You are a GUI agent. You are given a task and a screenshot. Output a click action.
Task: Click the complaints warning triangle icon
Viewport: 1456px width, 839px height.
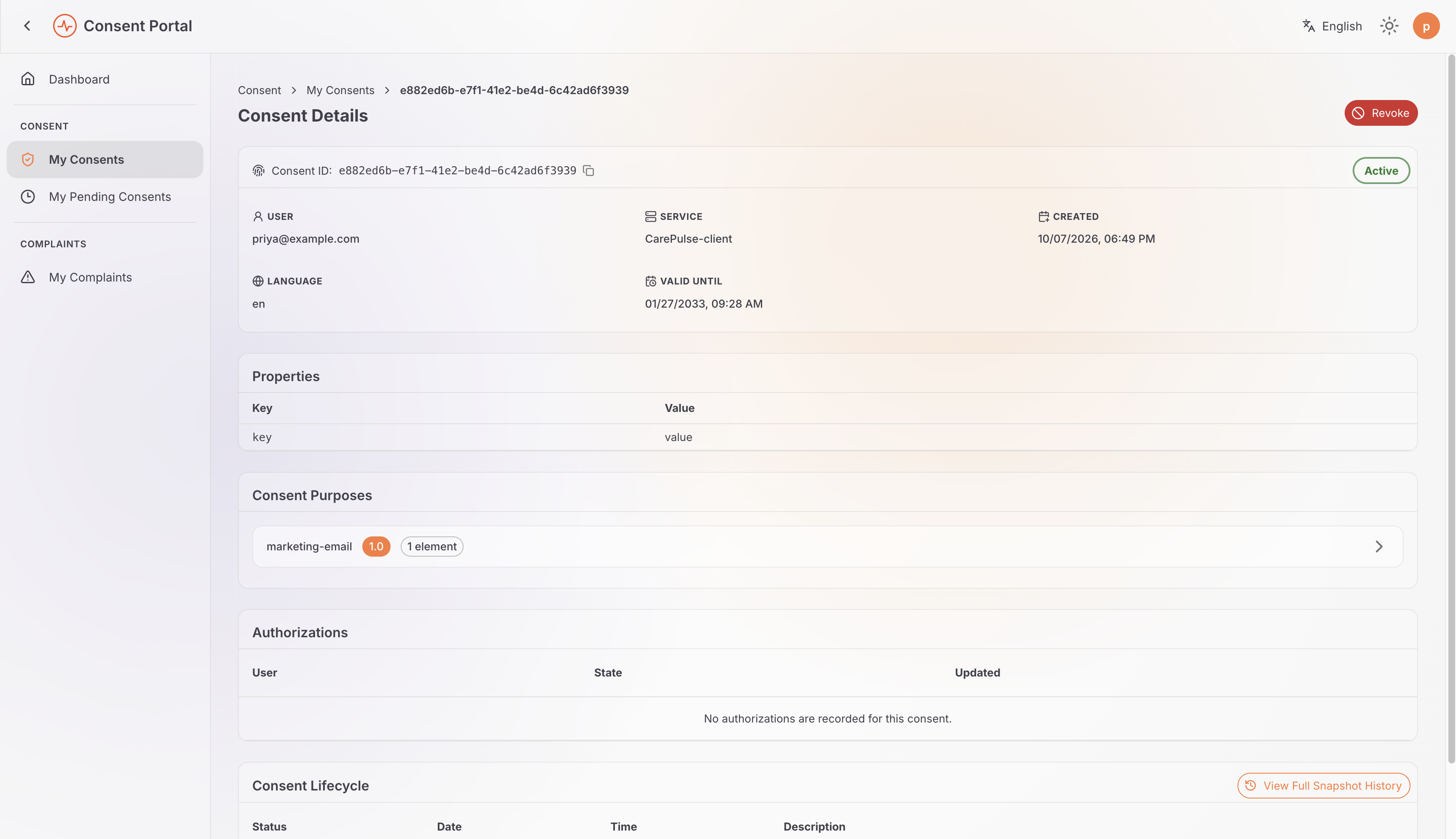pos(28,277)
